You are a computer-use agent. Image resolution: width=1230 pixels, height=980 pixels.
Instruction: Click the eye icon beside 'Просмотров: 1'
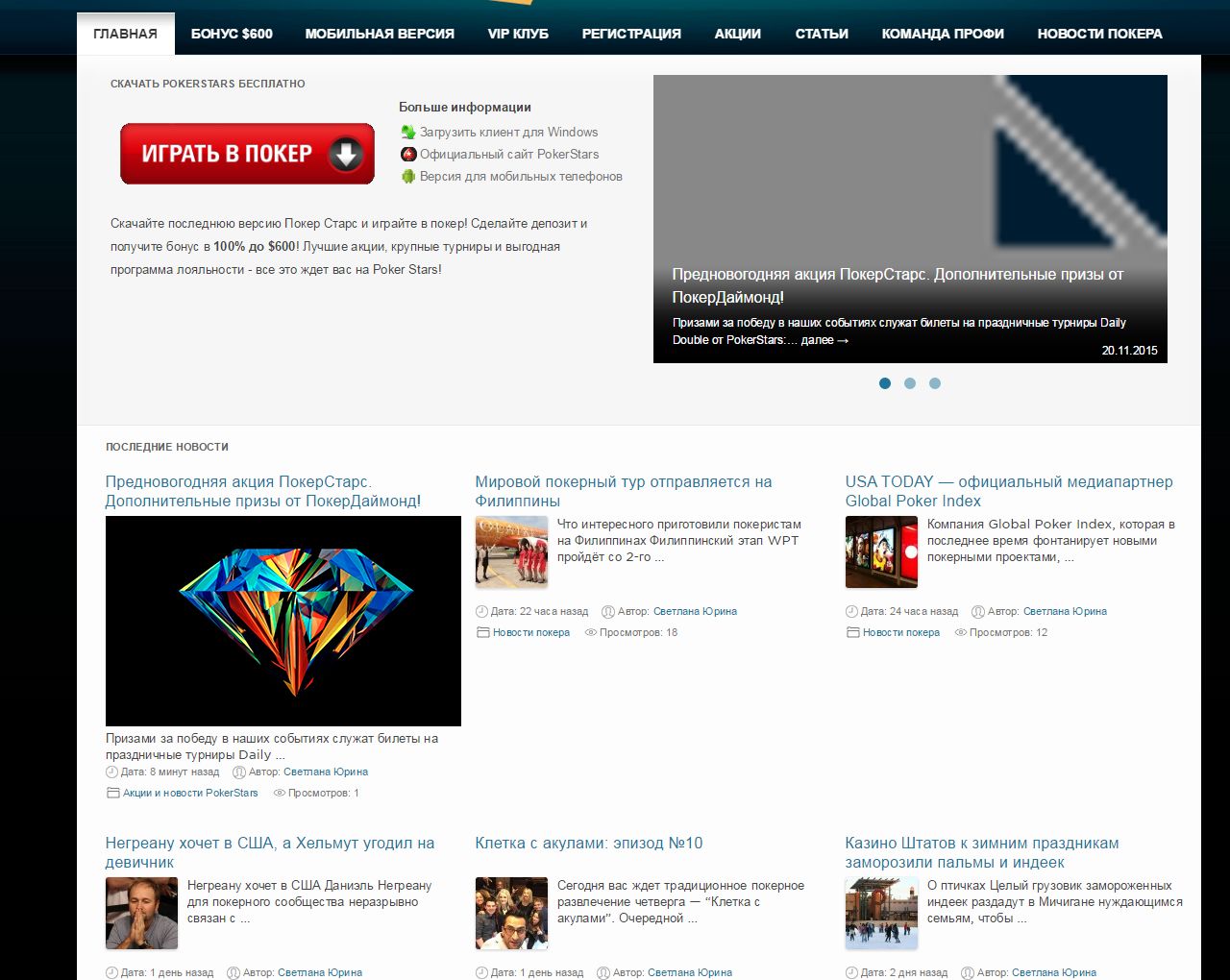[x=280, y=793]
